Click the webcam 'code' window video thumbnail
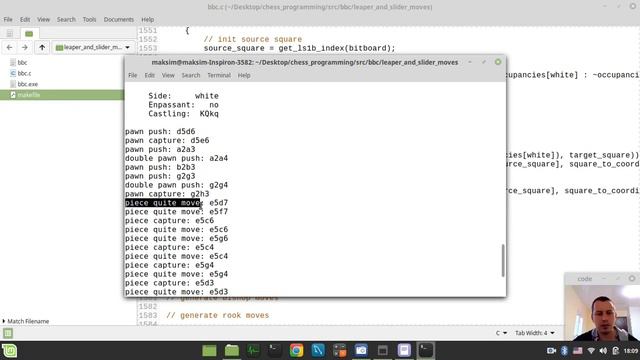Screen dimensions: 640x360 pos(602,312)
